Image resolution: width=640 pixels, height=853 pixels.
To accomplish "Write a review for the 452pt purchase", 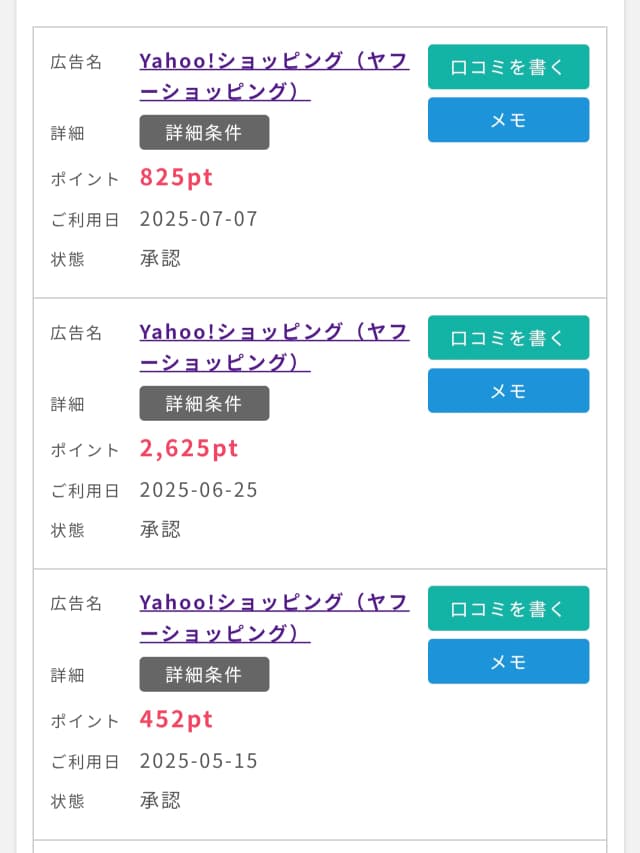I will tap(508, 608).
